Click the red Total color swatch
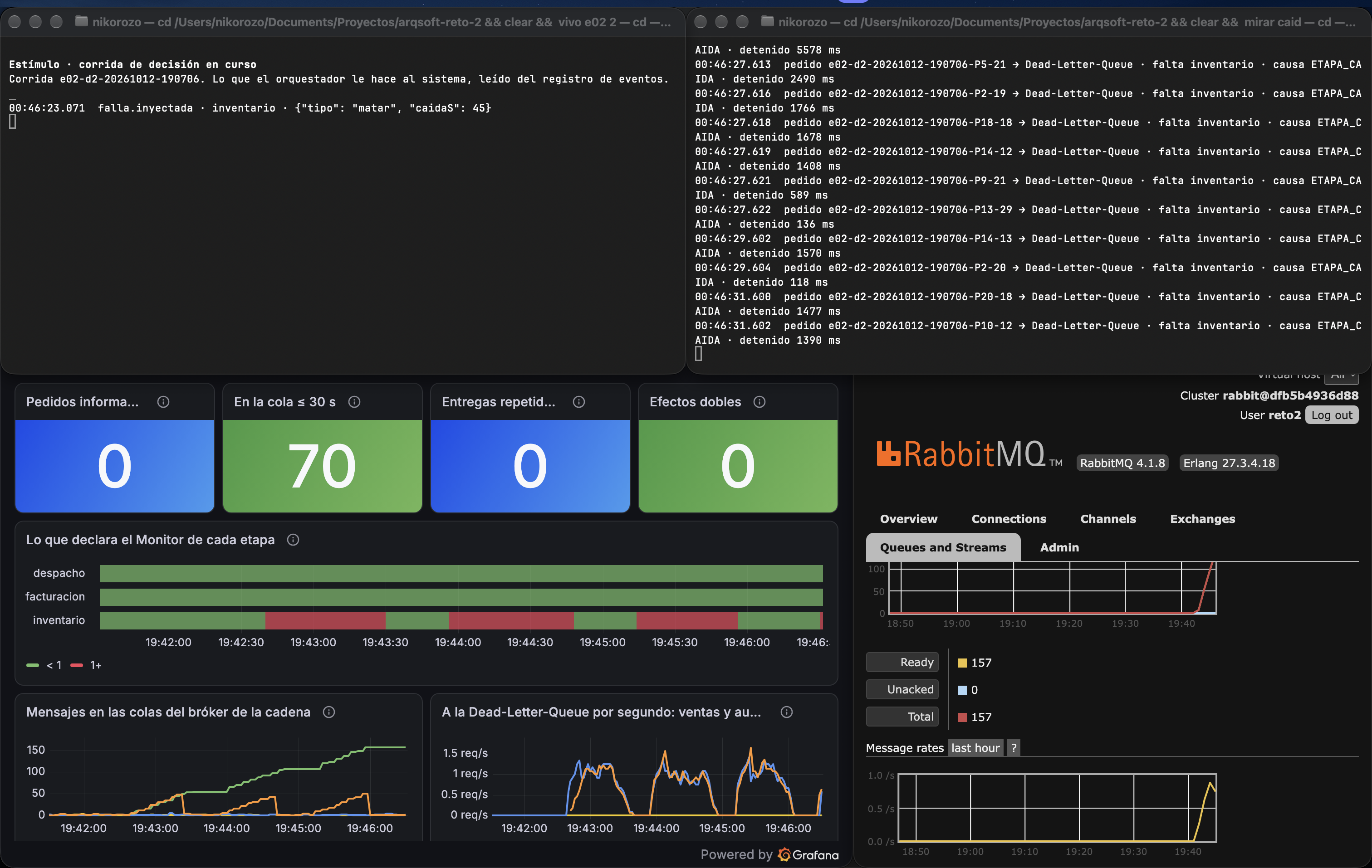 tap(962, 717)
